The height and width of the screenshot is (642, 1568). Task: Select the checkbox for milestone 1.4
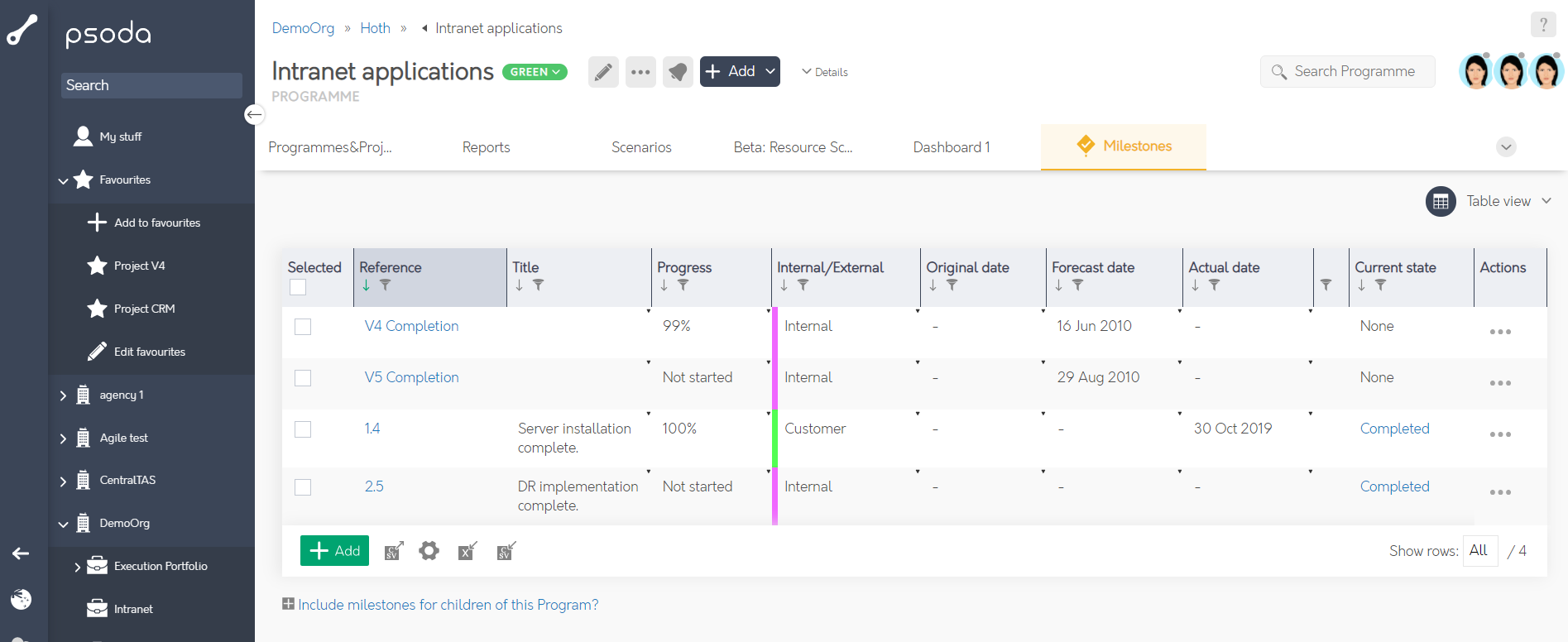tap(303, 429)
